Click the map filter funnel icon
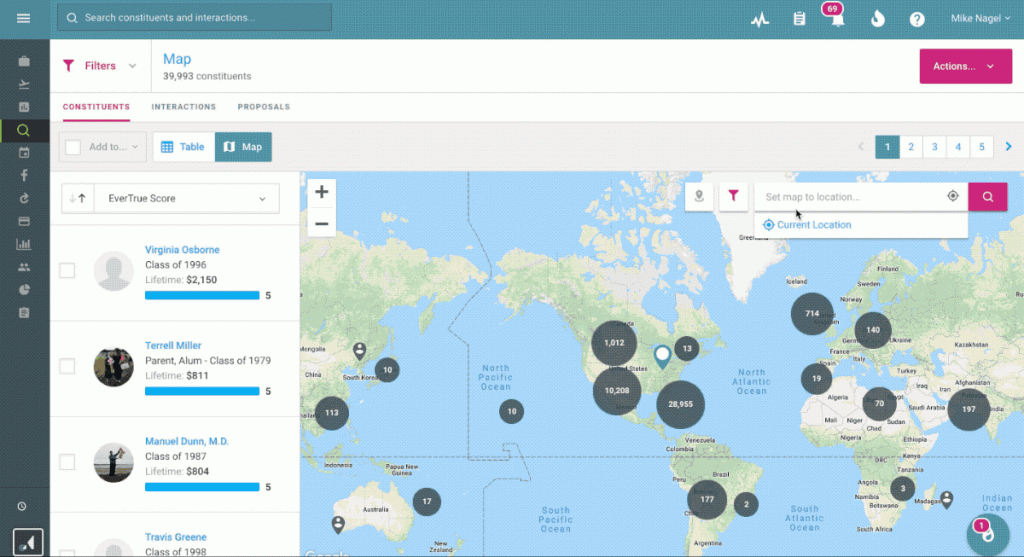Image resolution: width=1024 pixels, height=557 pixels. (x=733, y=197)
